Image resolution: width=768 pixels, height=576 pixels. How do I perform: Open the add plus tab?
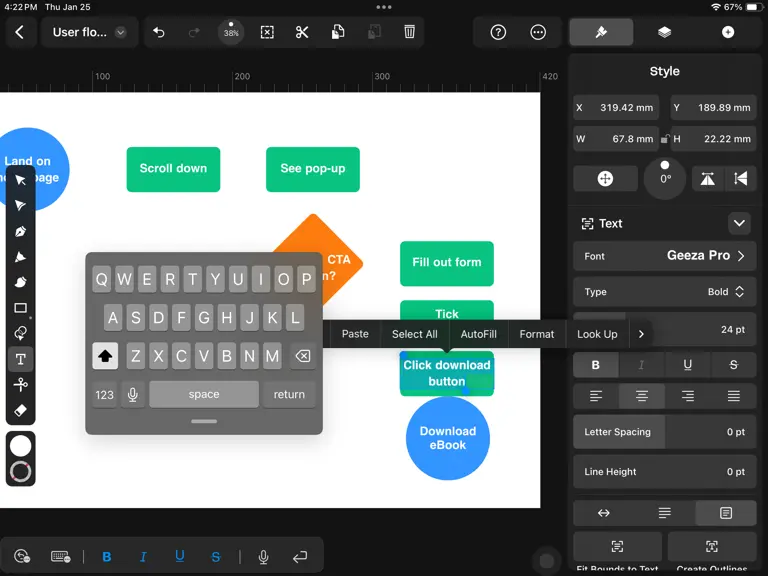[728, 32]
